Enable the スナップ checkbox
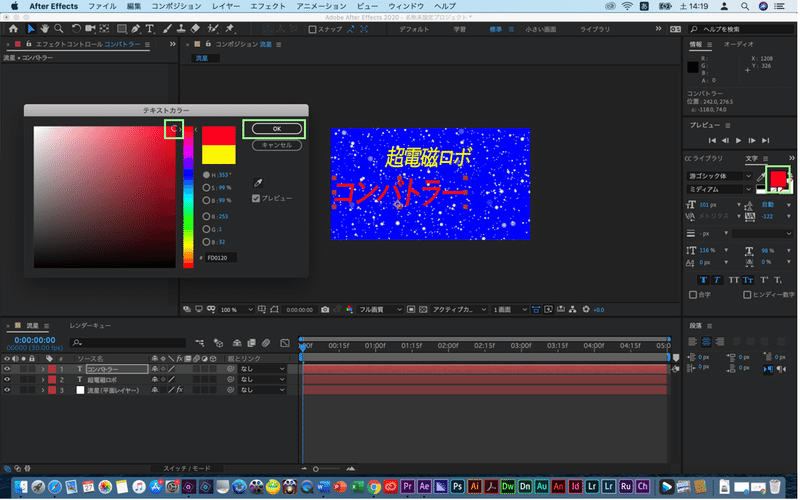Viewport: 800px width, 500px height. pyautogui.click(x=312, y=30)
